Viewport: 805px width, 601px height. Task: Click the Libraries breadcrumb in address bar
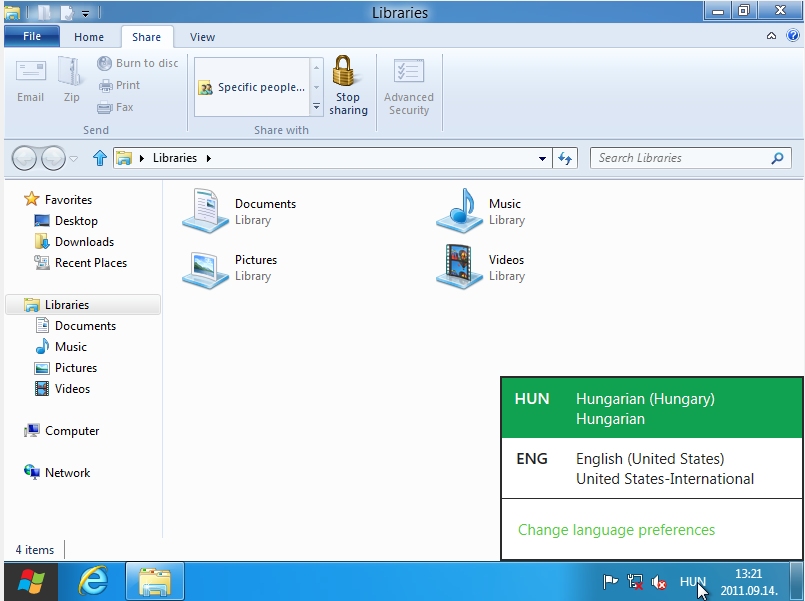(x=175, y=158)
